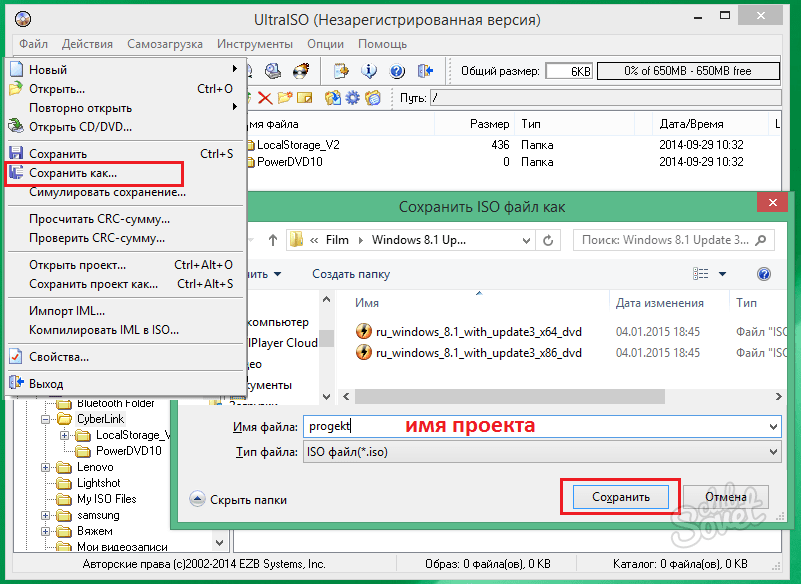The height and width of the screenshot is (584, 801).
Task: Click 'Скрыть папки' to hide folders
Action: pos(248,500)
